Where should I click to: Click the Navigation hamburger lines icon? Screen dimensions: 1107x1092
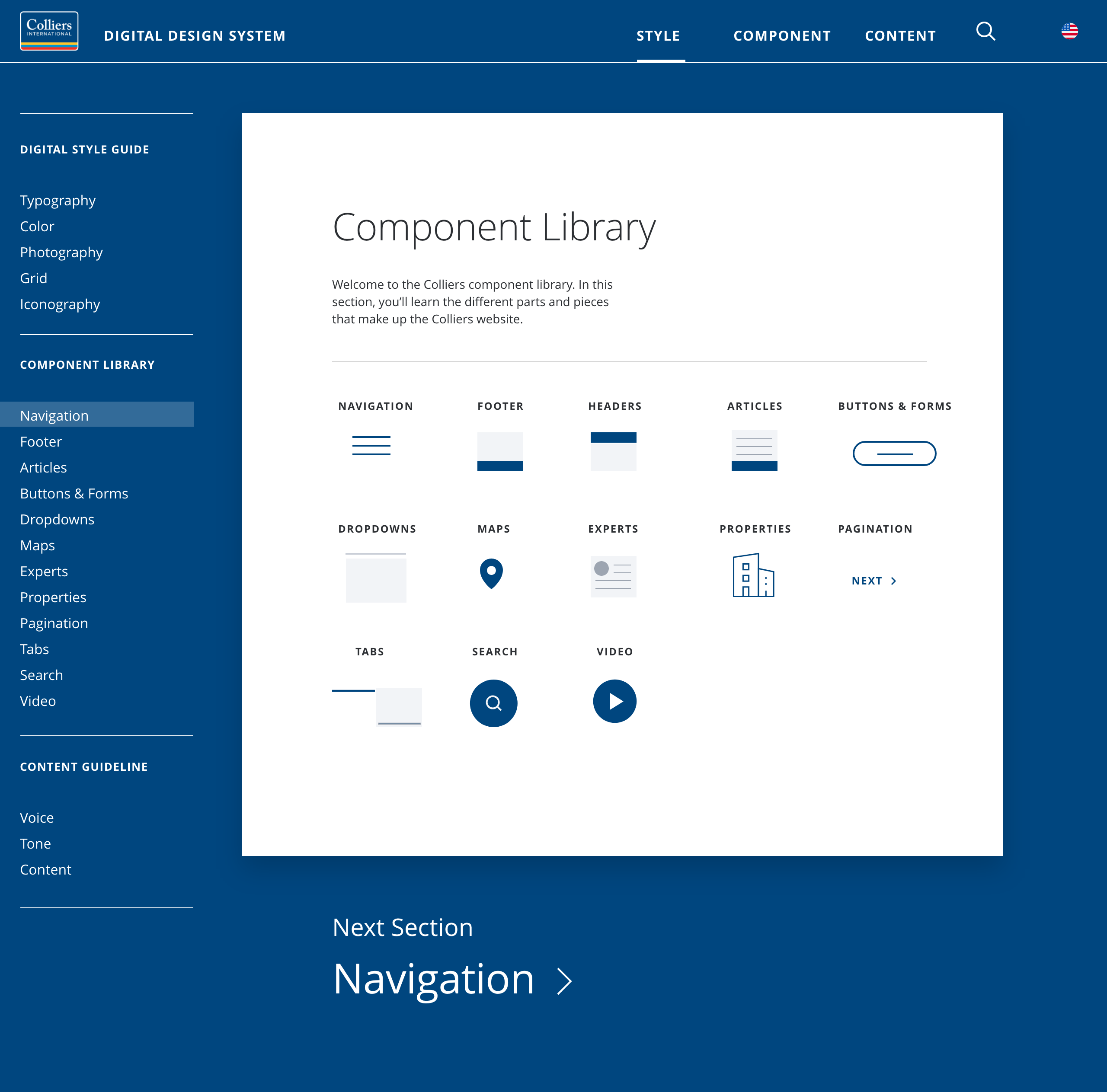tap(371, 445)
